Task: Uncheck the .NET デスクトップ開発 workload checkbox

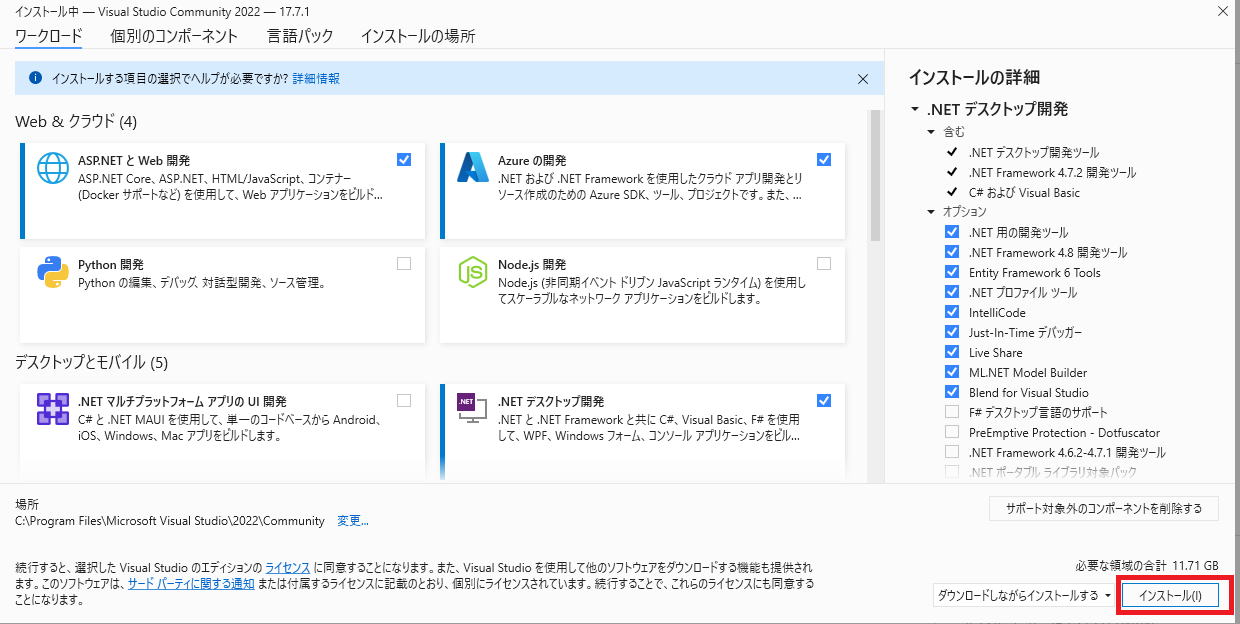Action: 824,400
